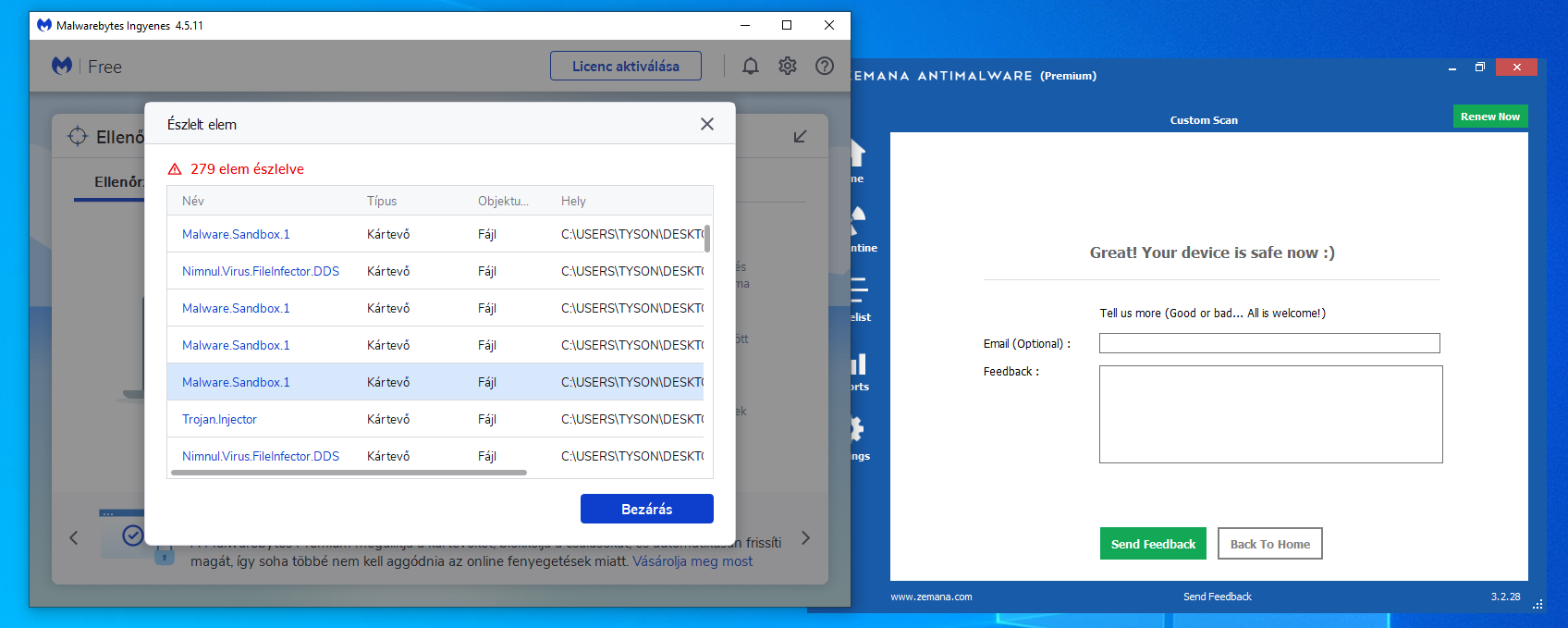Click the 3.2.28 version text
Image resolution: width=1568 pixels, height=628 pixels.
tap(1505, 597)
